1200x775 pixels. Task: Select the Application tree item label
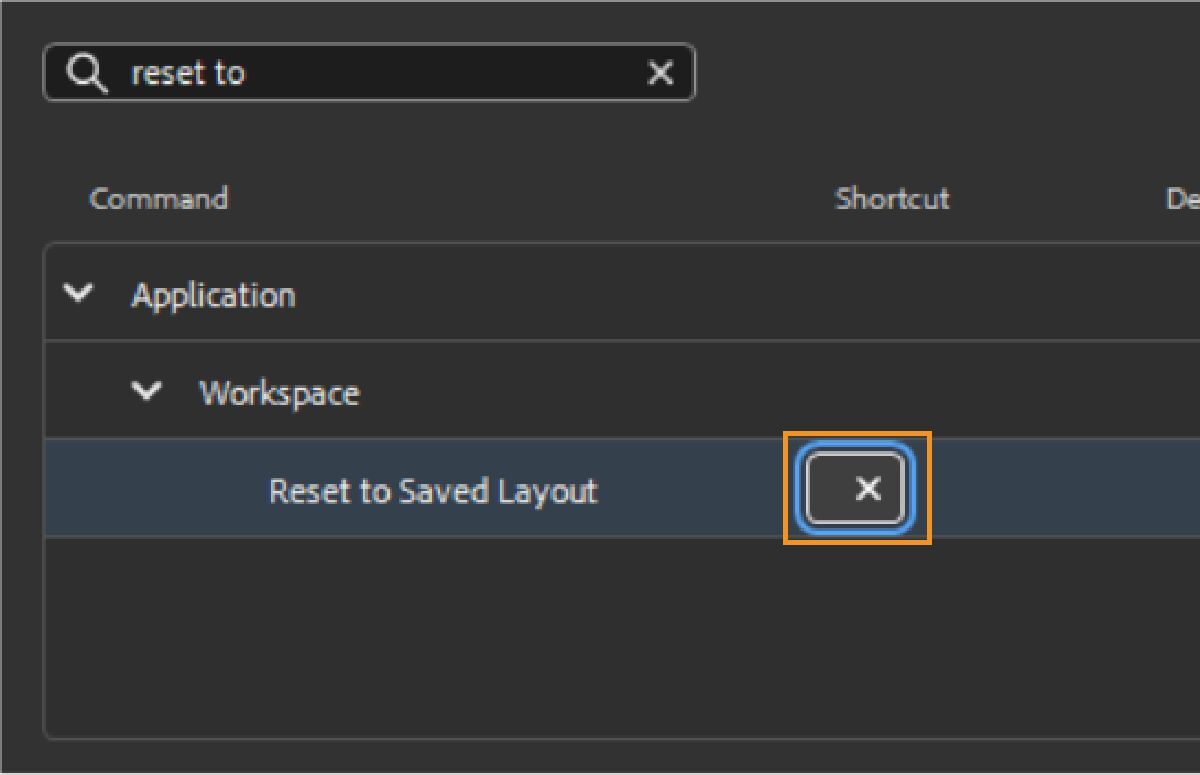[213, 295]
